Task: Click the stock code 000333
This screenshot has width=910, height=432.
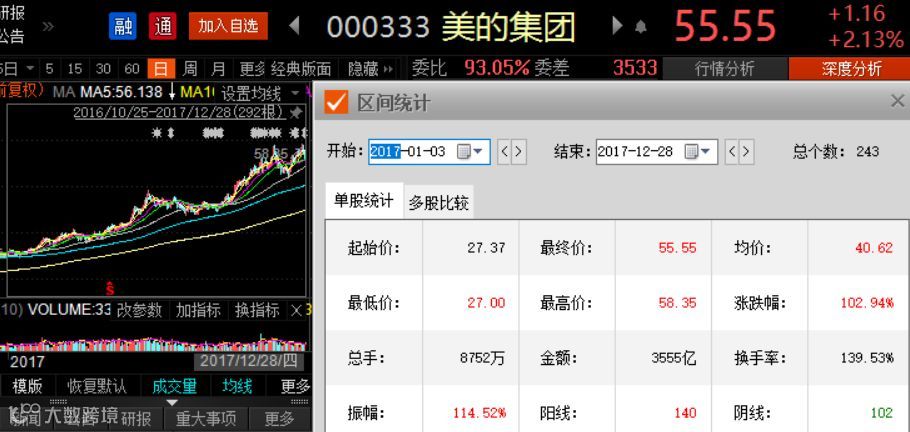Action: 378,27
